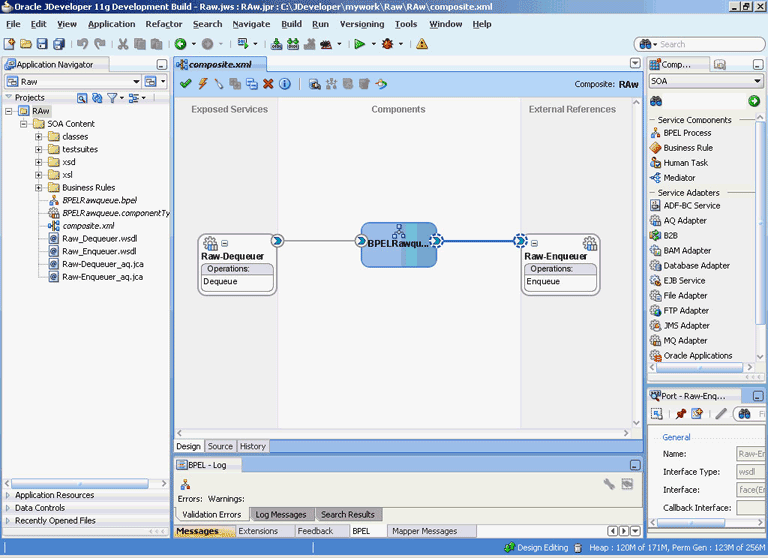This screenshot has height=558, width=768.
Task: Expand the xsd folder
Action: coord(38,162)
